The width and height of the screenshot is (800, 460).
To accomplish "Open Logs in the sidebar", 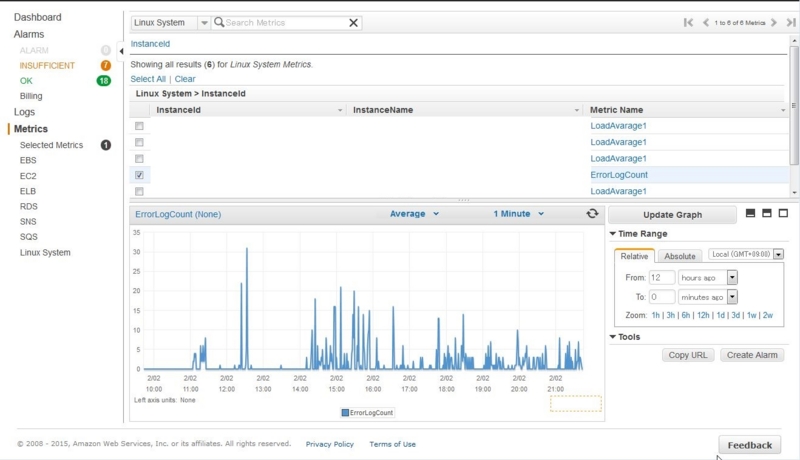I will (x=24, y=112).
